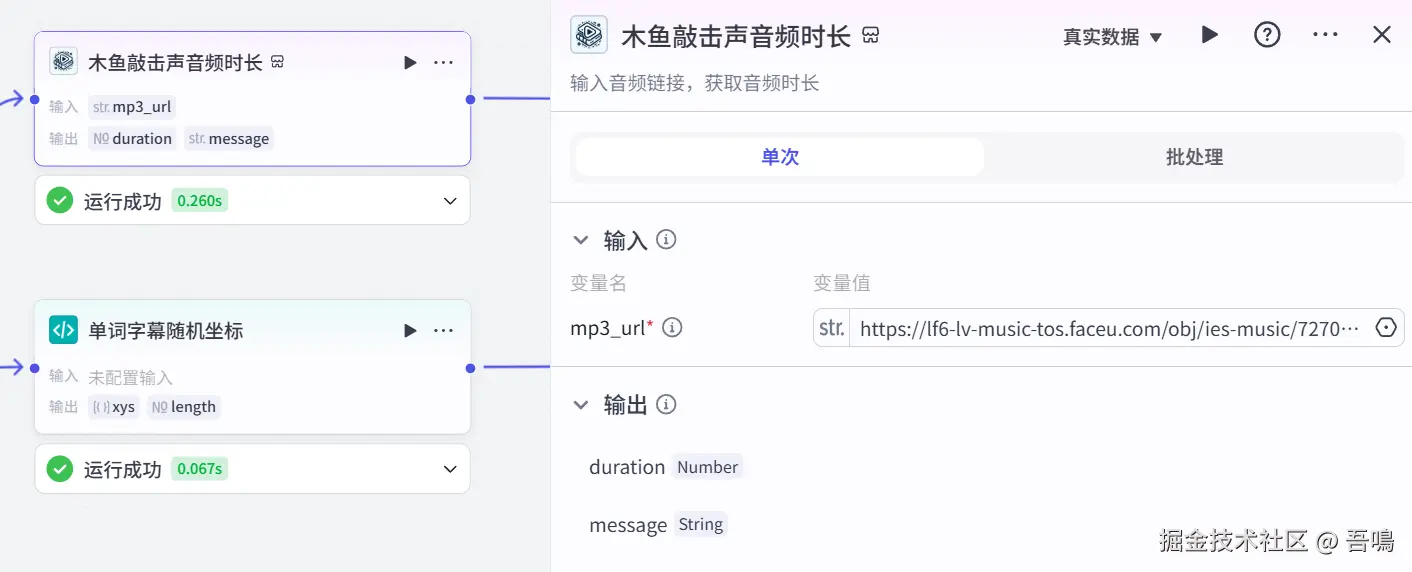Click the message output name in panel
This screenshot has width=1412, height=572.
click(628, 525)
